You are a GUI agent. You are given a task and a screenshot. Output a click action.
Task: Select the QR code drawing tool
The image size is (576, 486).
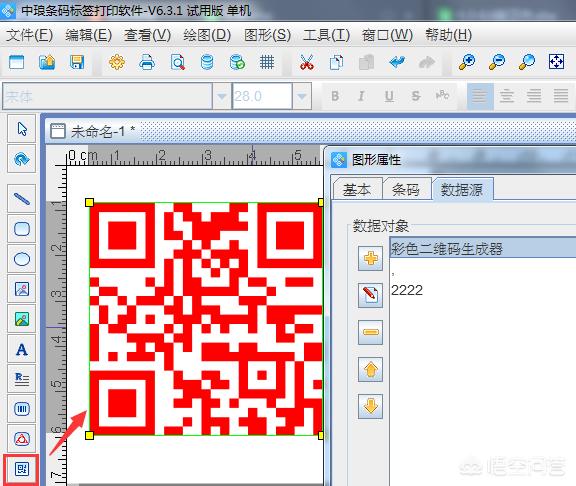(x=22, y=469)
